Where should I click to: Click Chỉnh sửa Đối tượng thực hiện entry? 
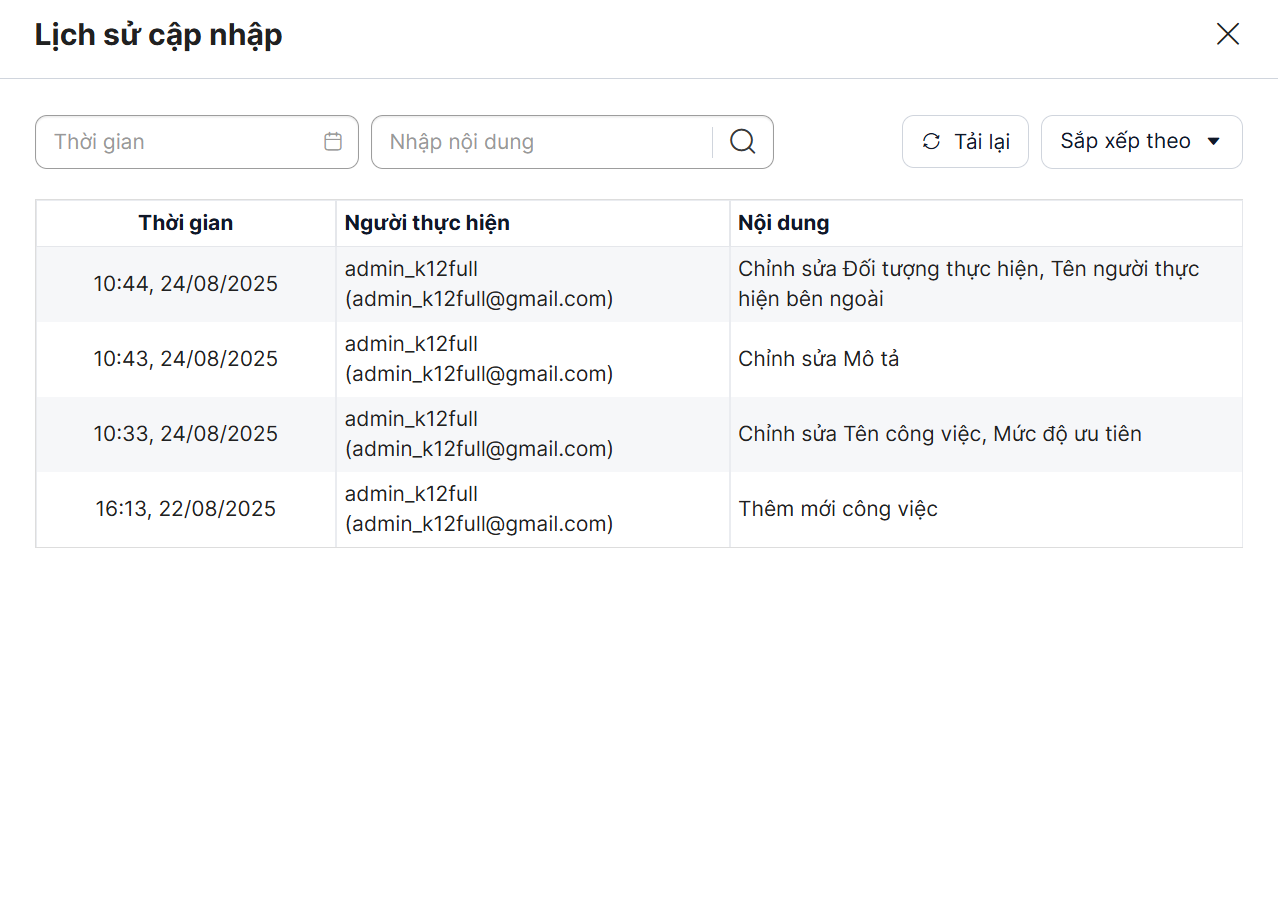(967, 284)
